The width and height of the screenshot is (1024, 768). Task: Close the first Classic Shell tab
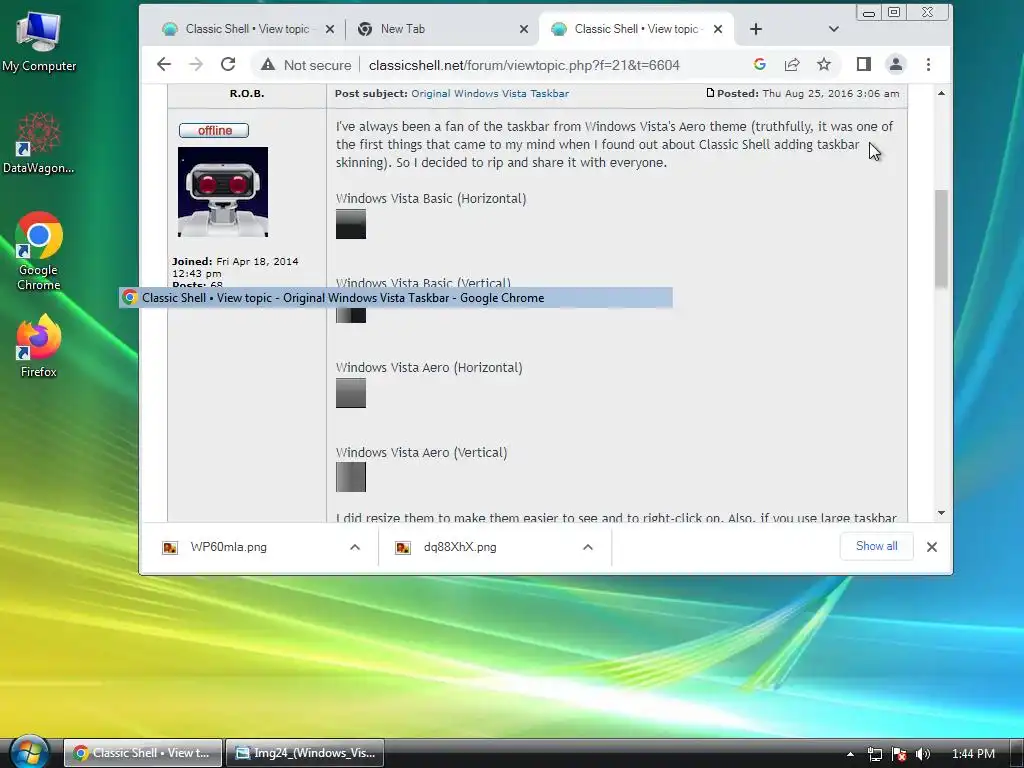[330, 29]
